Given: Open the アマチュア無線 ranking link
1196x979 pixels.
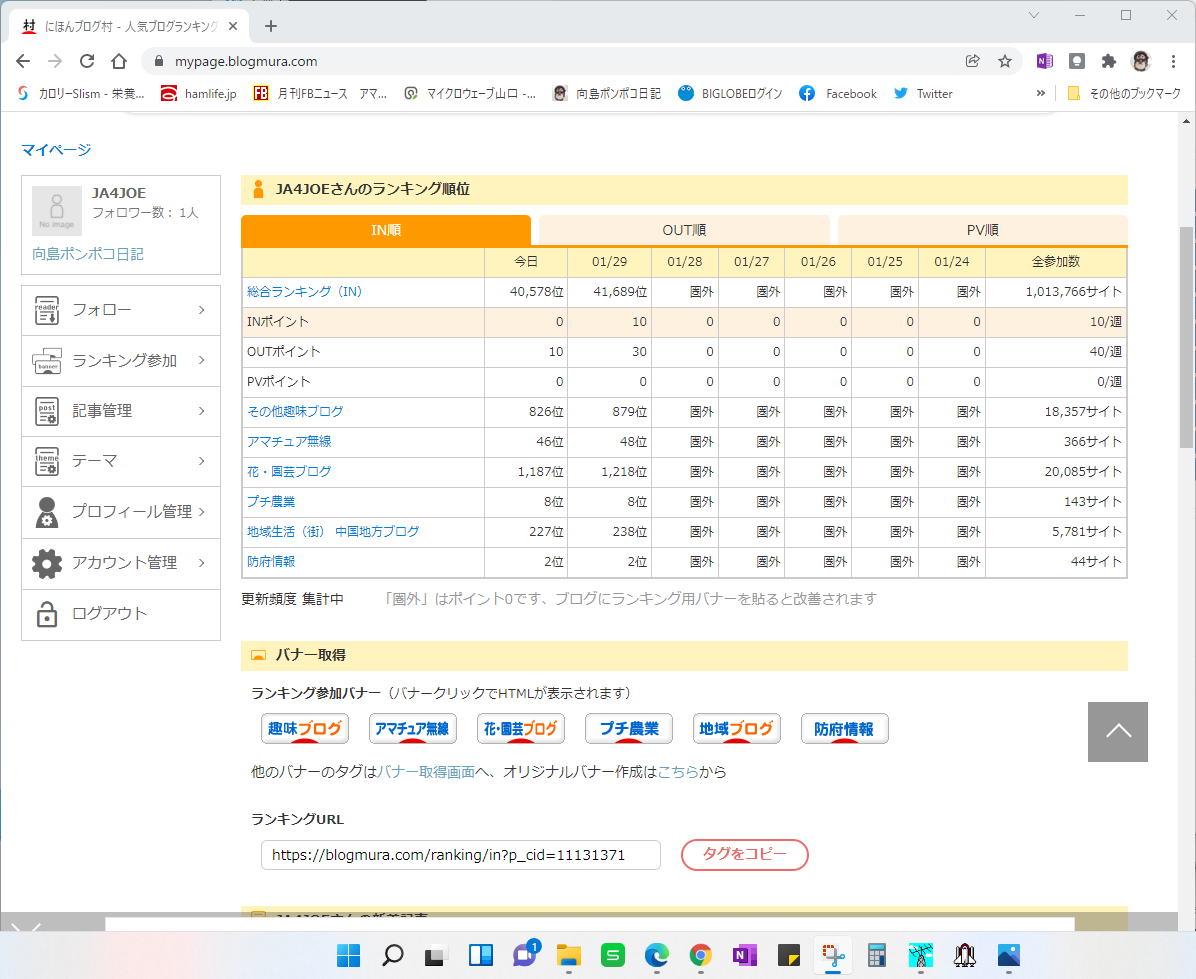Looking at the screenshot, I should 289,441.
